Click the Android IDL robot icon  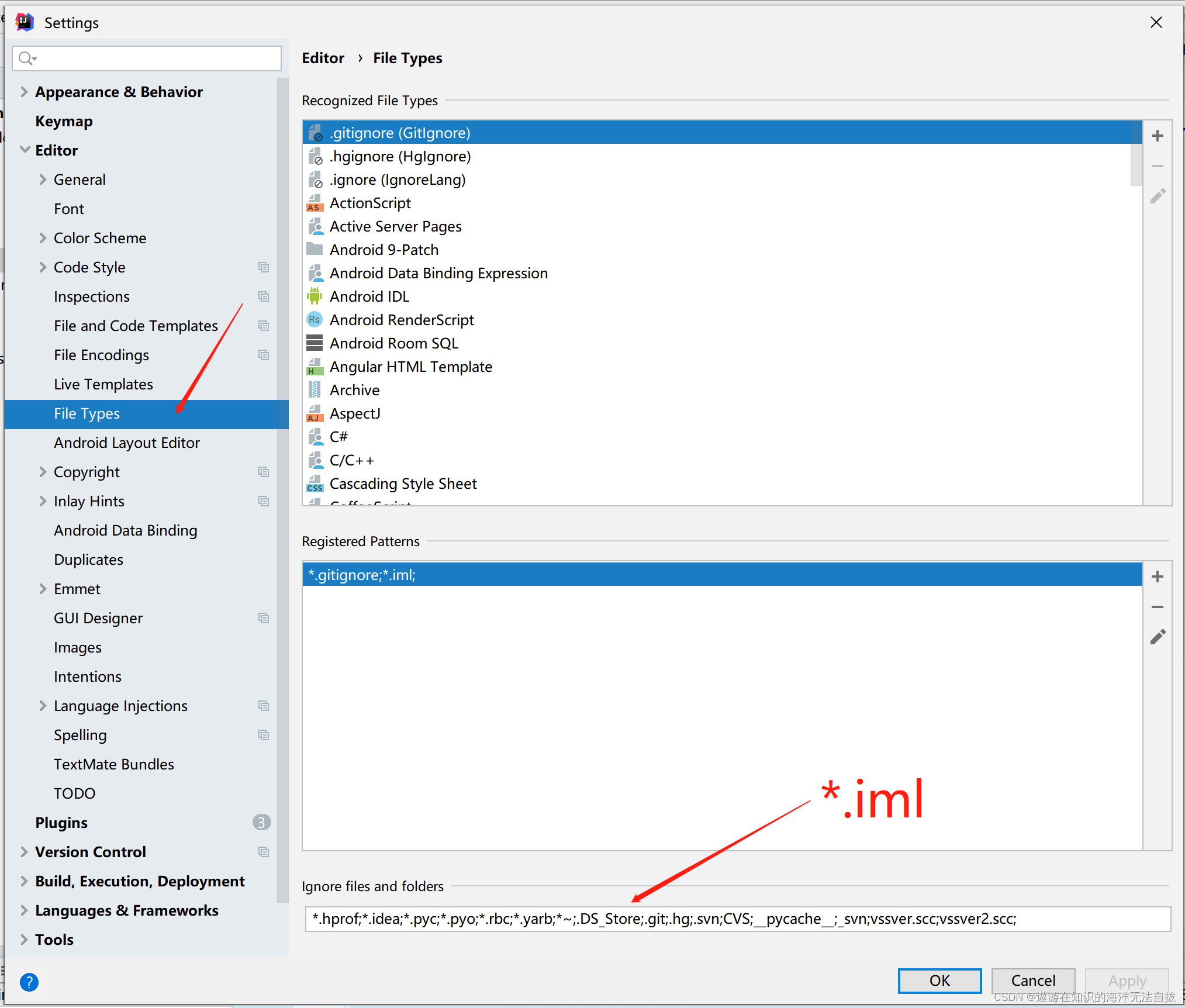tap(315, 296)
